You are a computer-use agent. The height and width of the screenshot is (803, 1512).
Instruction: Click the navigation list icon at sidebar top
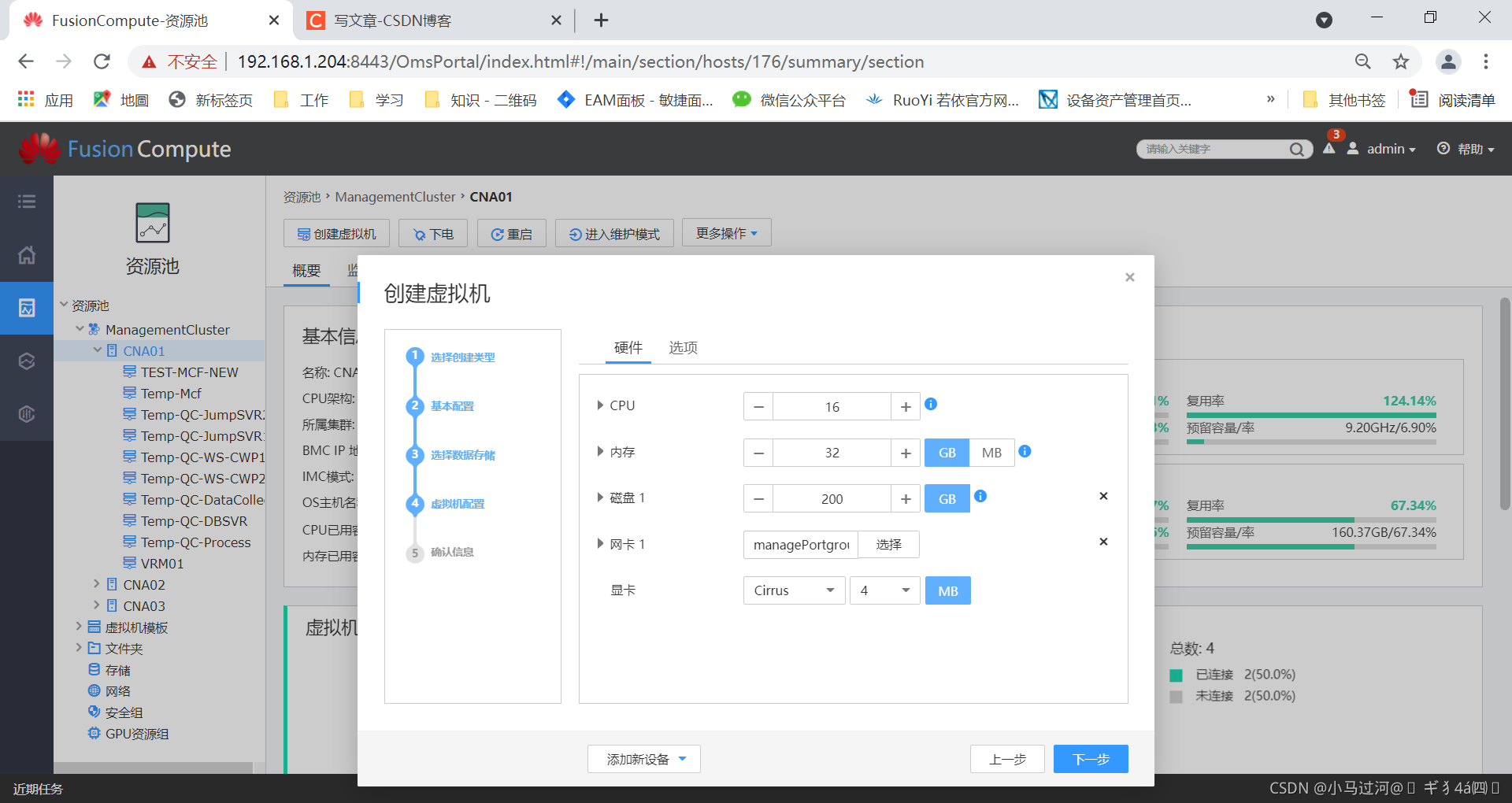27,202
